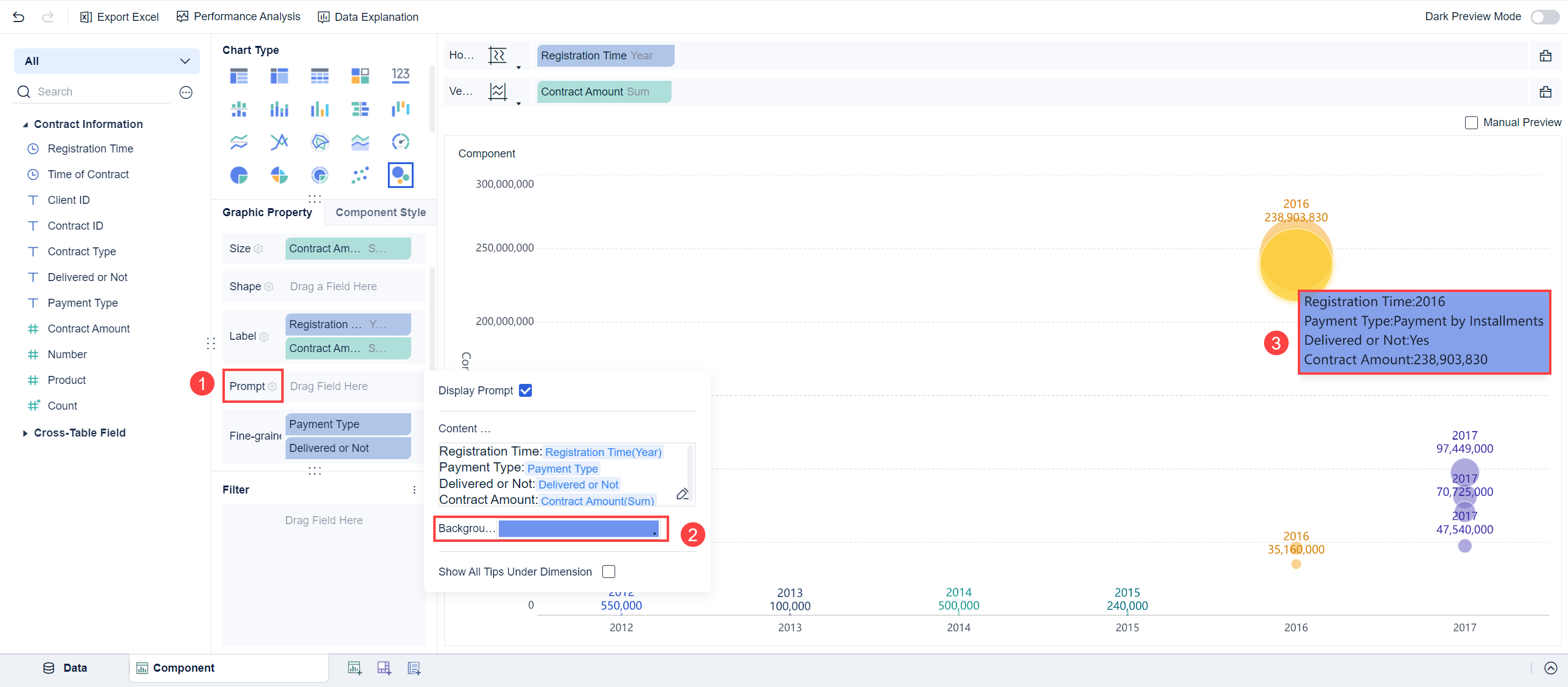Open the prompt background color swatch
This screenshot has width=1568, height=687.
click(578, 528)
